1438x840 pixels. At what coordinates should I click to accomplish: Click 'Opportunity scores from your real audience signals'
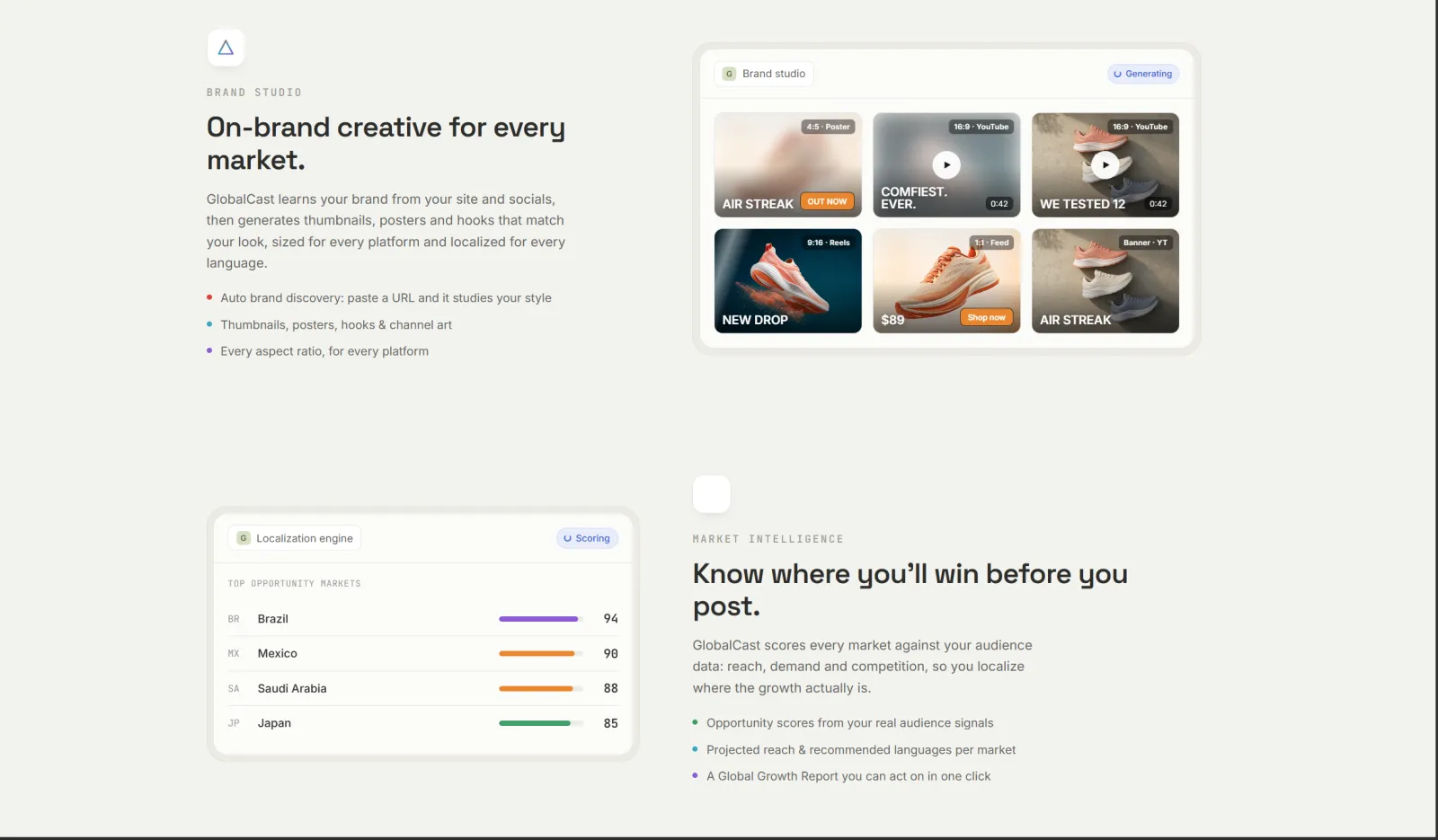849,723
